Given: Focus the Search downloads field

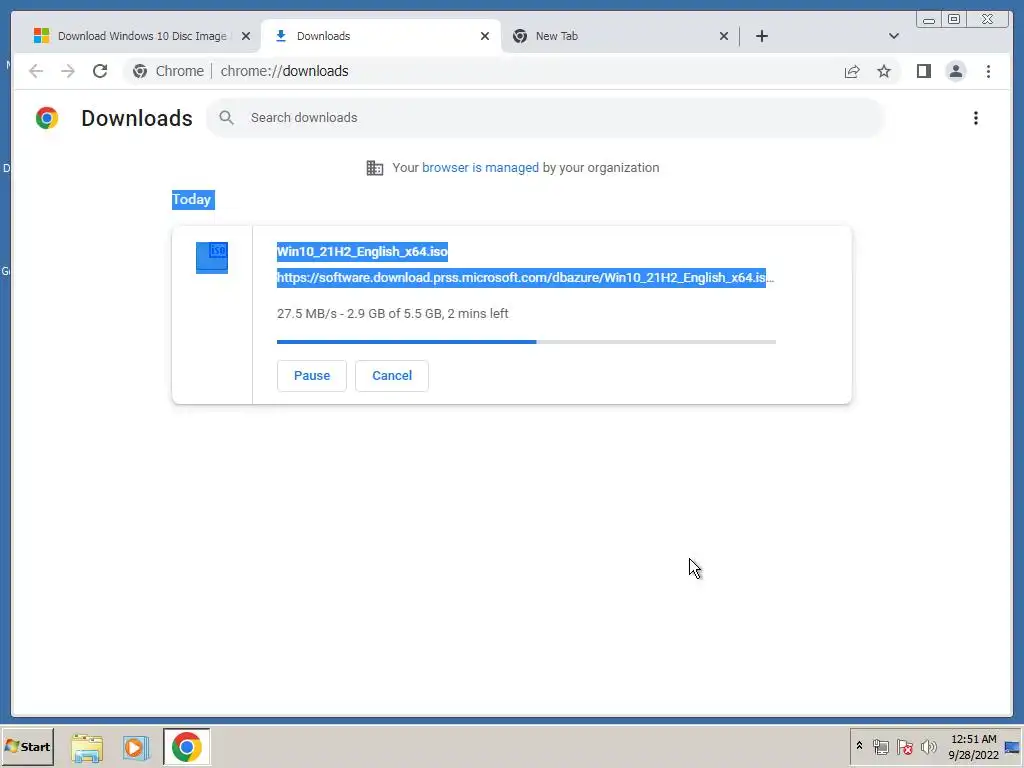Looking at the screenshot, I should click(x=545, y=118).
